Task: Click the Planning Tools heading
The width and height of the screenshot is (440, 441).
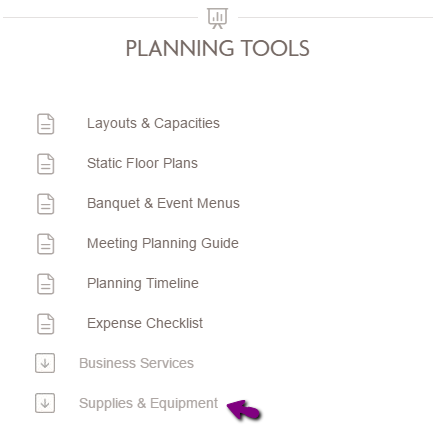Action: (218, 49)
